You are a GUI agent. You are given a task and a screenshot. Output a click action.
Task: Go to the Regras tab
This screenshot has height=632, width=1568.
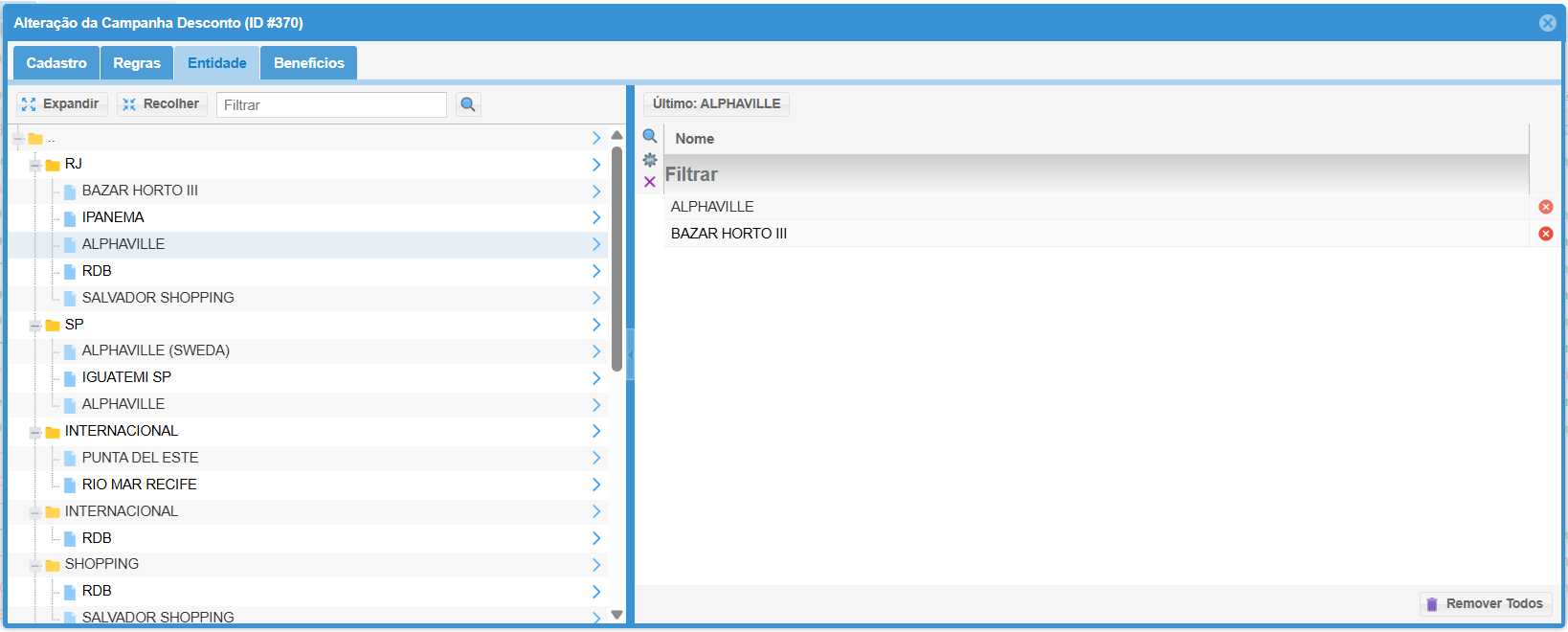pos(137,63)
